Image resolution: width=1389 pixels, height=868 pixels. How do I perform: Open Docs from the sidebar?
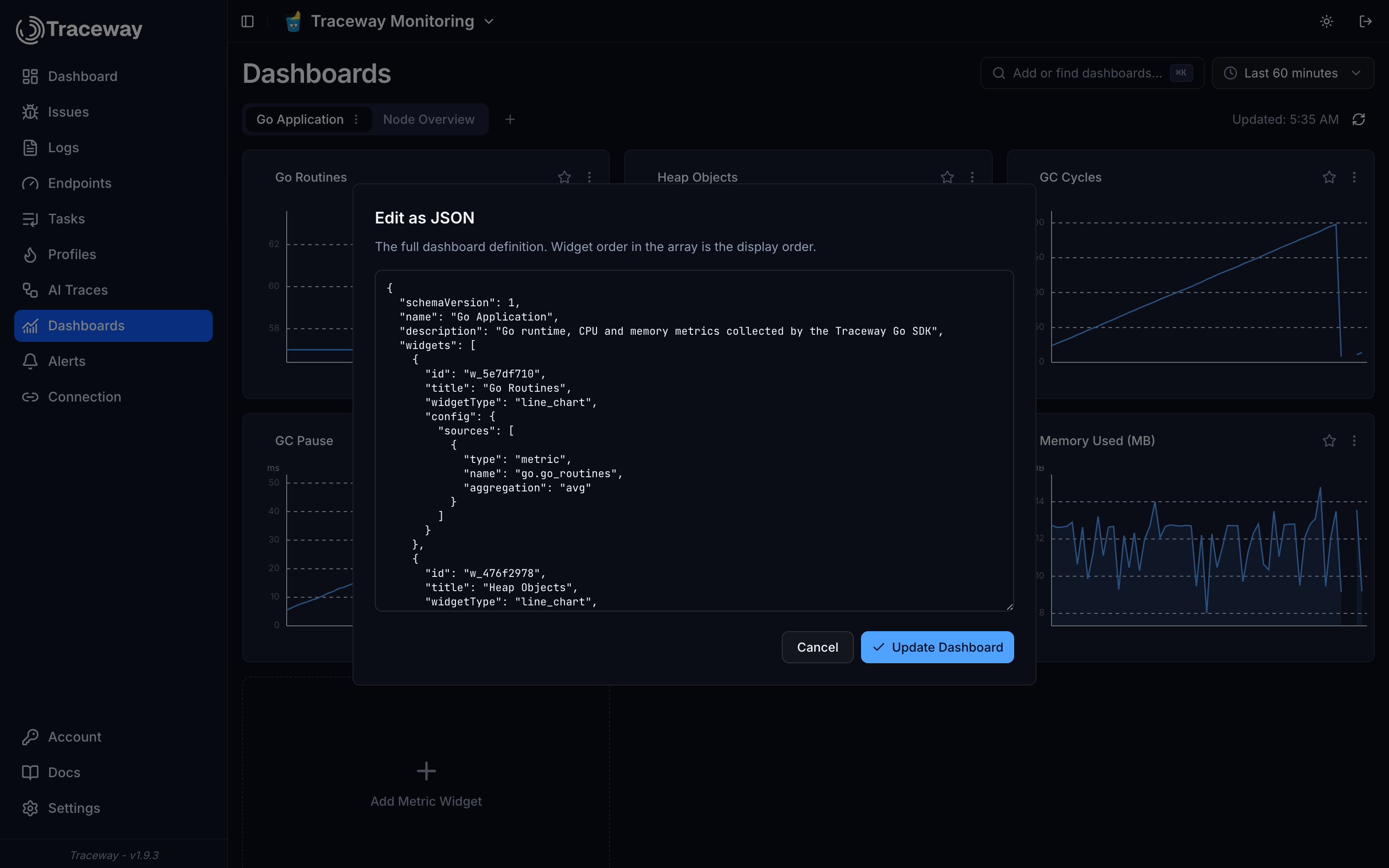[113, 772]
